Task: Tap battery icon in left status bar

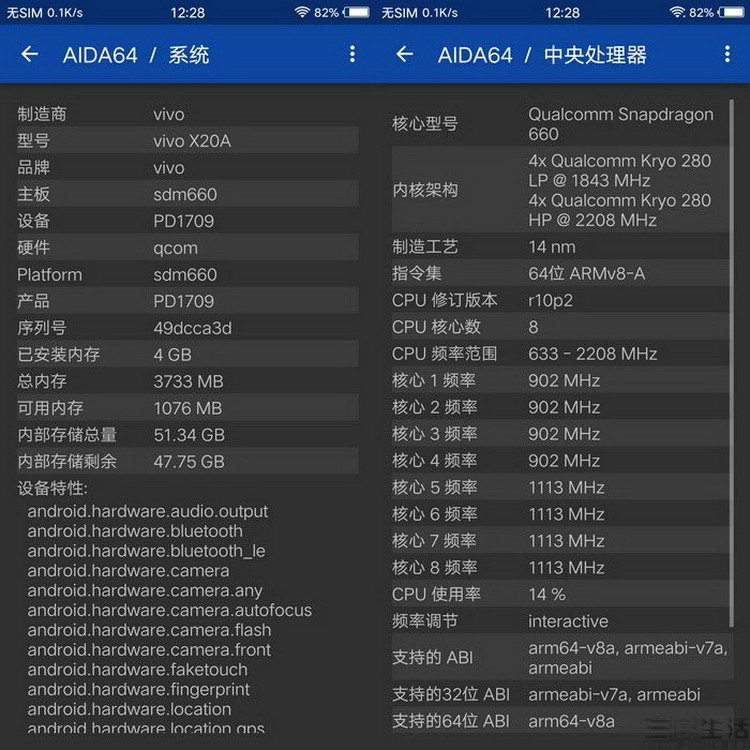Action: click(x=356, y=12)
